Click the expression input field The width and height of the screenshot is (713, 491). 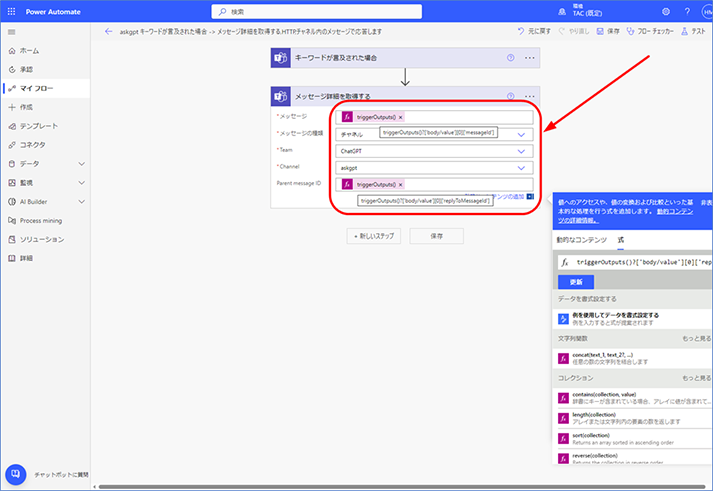[x=635, y=262]
